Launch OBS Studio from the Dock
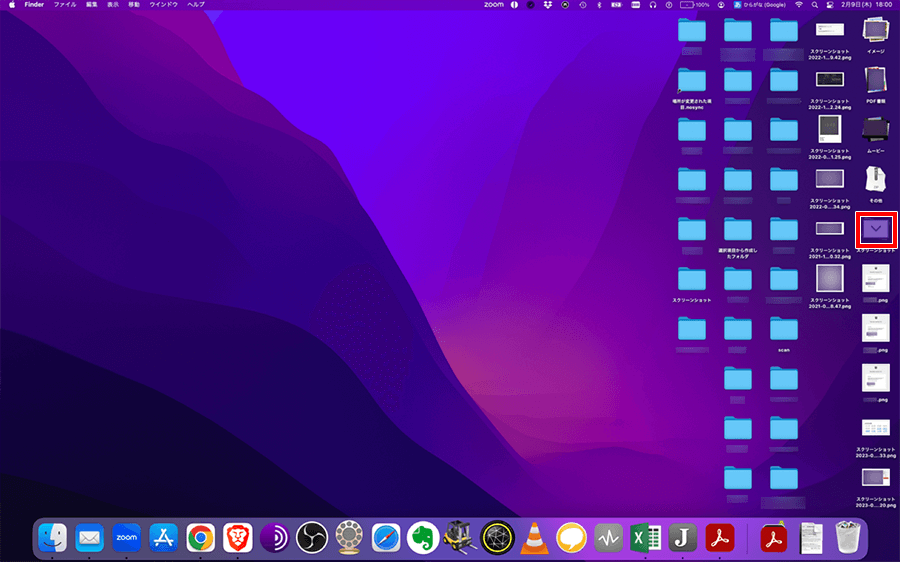 tap(312, 538)
